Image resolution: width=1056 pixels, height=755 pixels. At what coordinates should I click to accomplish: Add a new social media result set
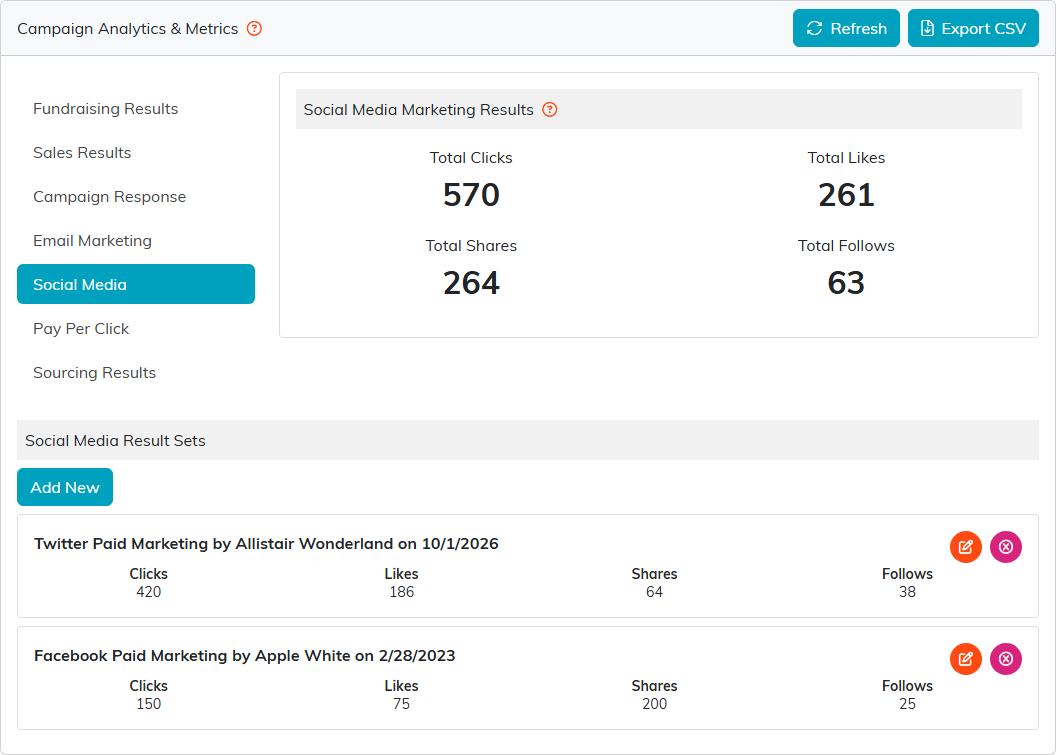(x=65, y=487)
